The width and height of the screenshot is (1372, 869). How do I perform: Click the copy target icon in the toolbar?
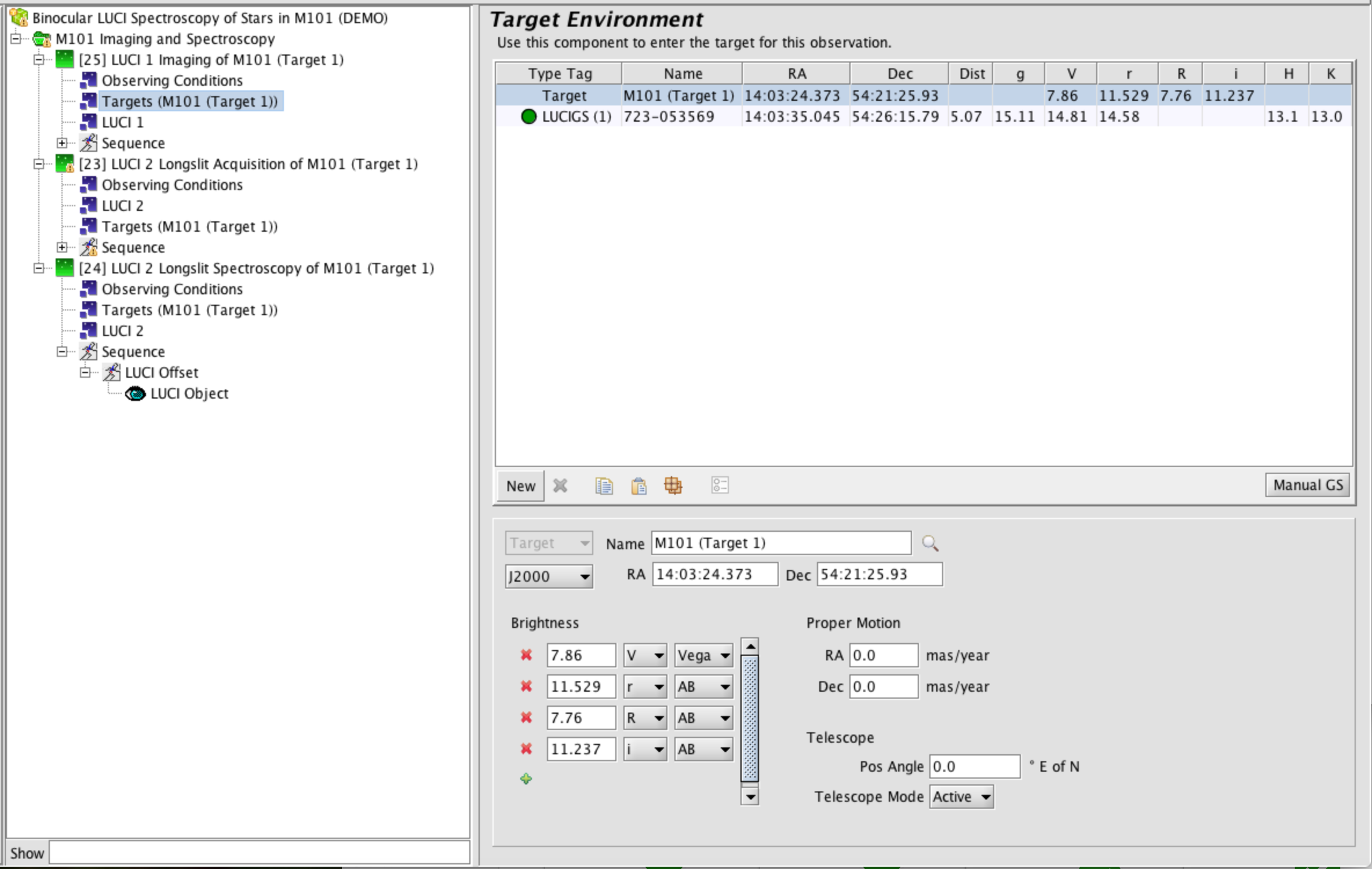click(x=604, y=485)
